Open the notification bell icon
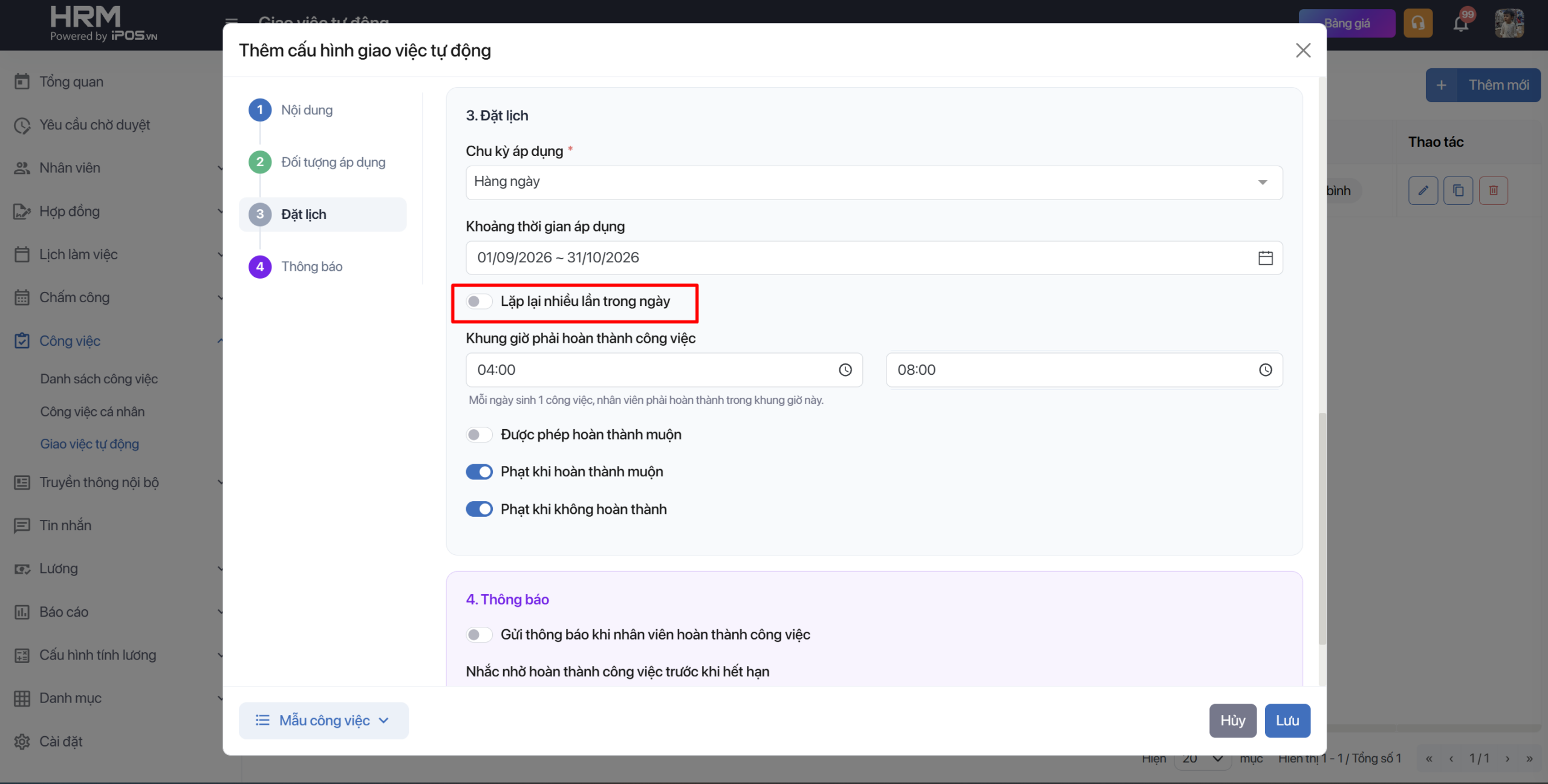 tap(1461, 24)
